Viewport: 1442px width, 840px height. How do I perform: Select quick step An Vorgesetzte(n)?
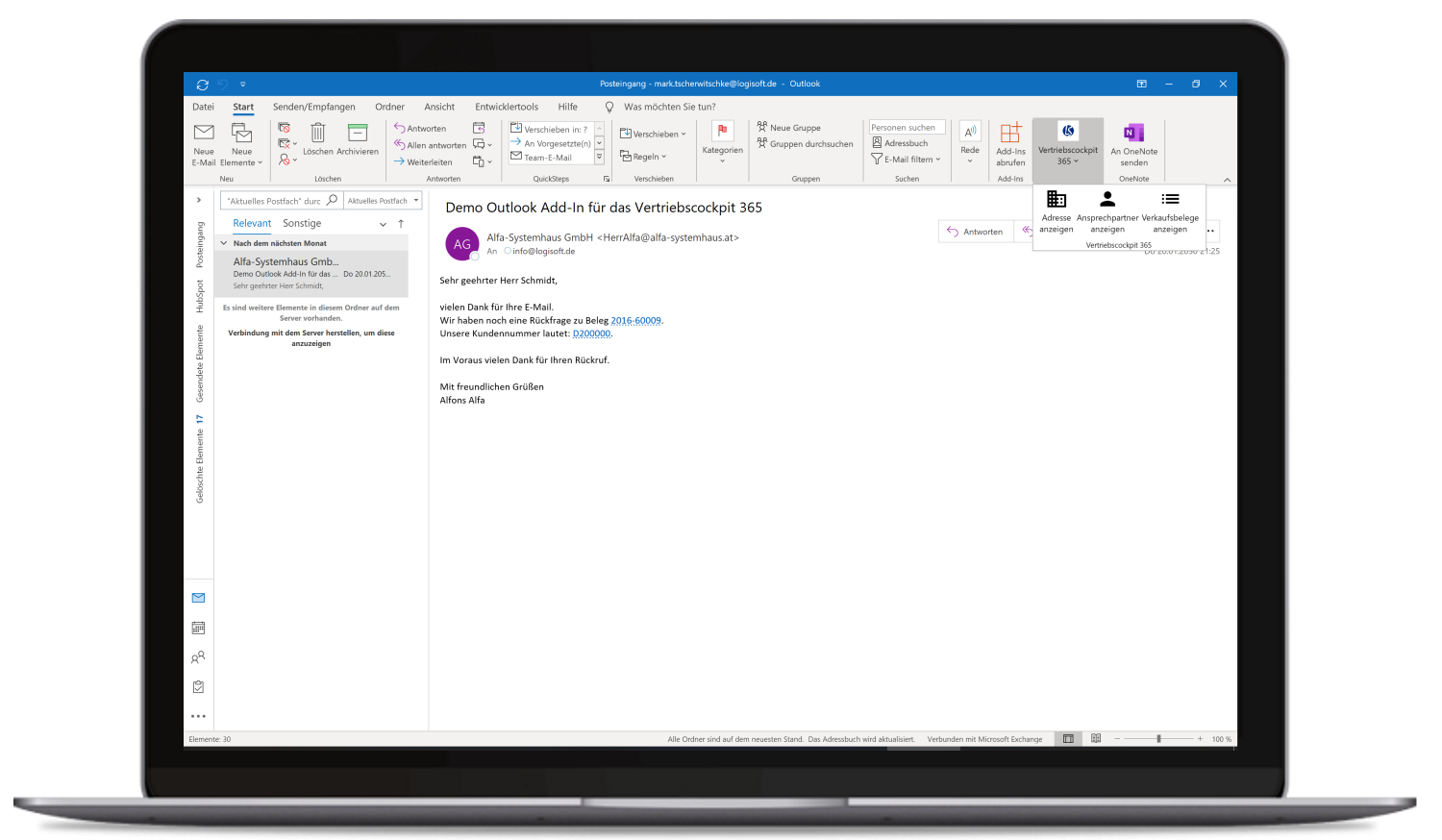(x=550, y=143)
